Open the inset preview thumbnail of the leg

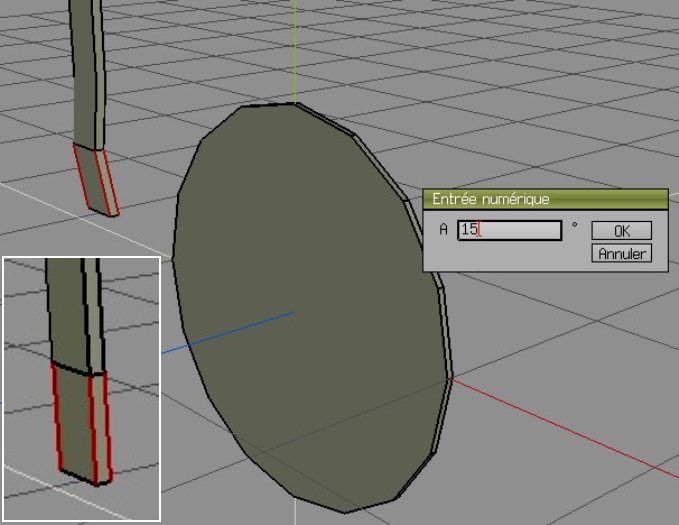coord(81,389)
